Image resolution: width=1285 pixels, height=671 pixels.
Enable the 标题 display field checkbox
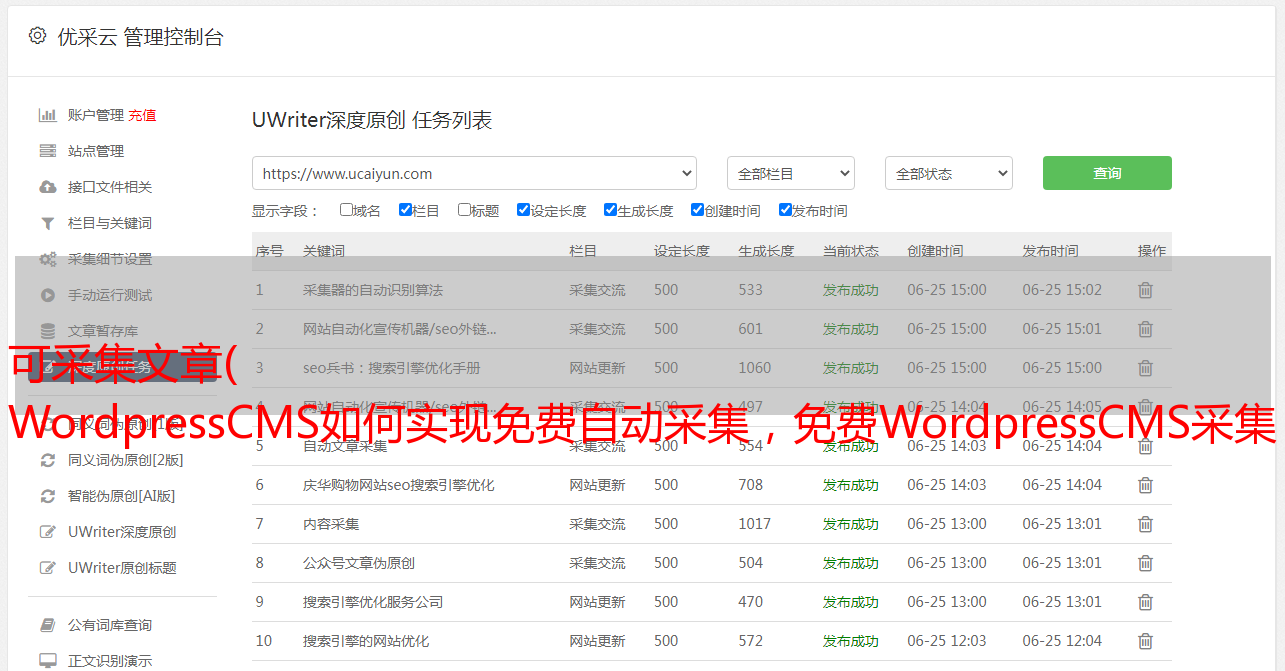pos(464,210)
